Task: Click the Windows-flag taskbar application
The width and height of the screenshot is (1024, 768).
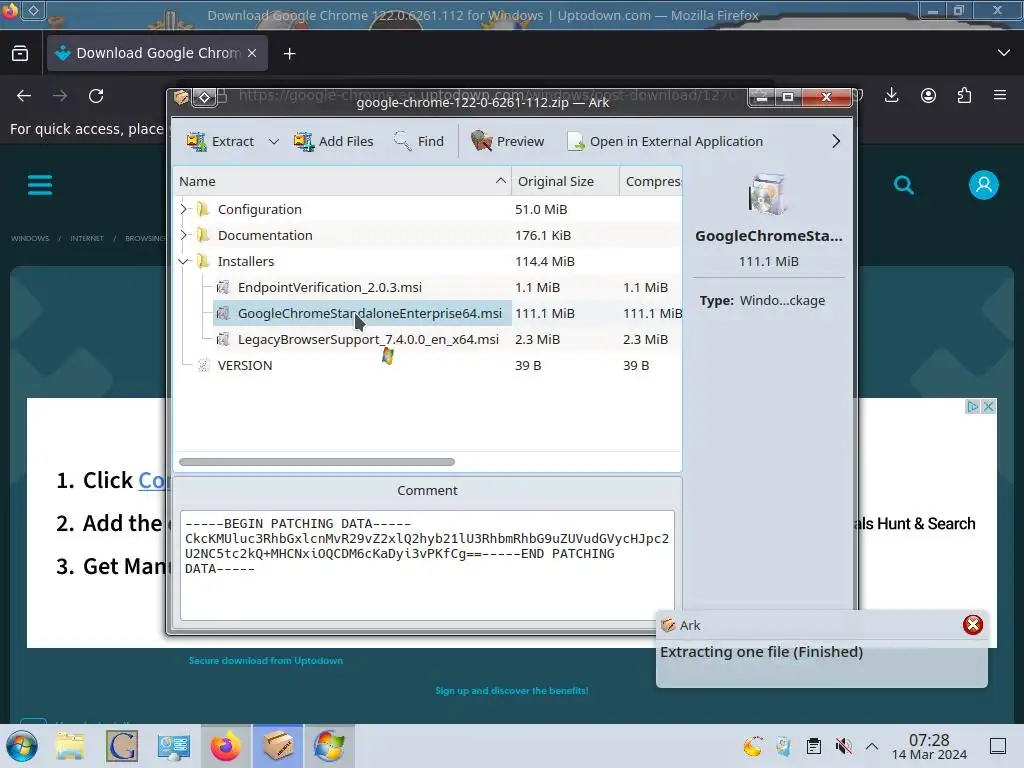Action: point(330,746)
